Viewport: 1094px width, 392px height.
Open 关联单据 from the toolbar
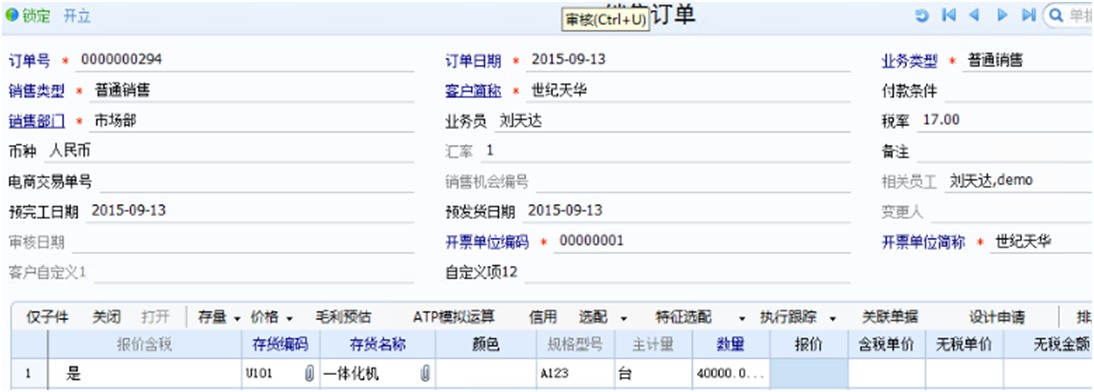890,317
